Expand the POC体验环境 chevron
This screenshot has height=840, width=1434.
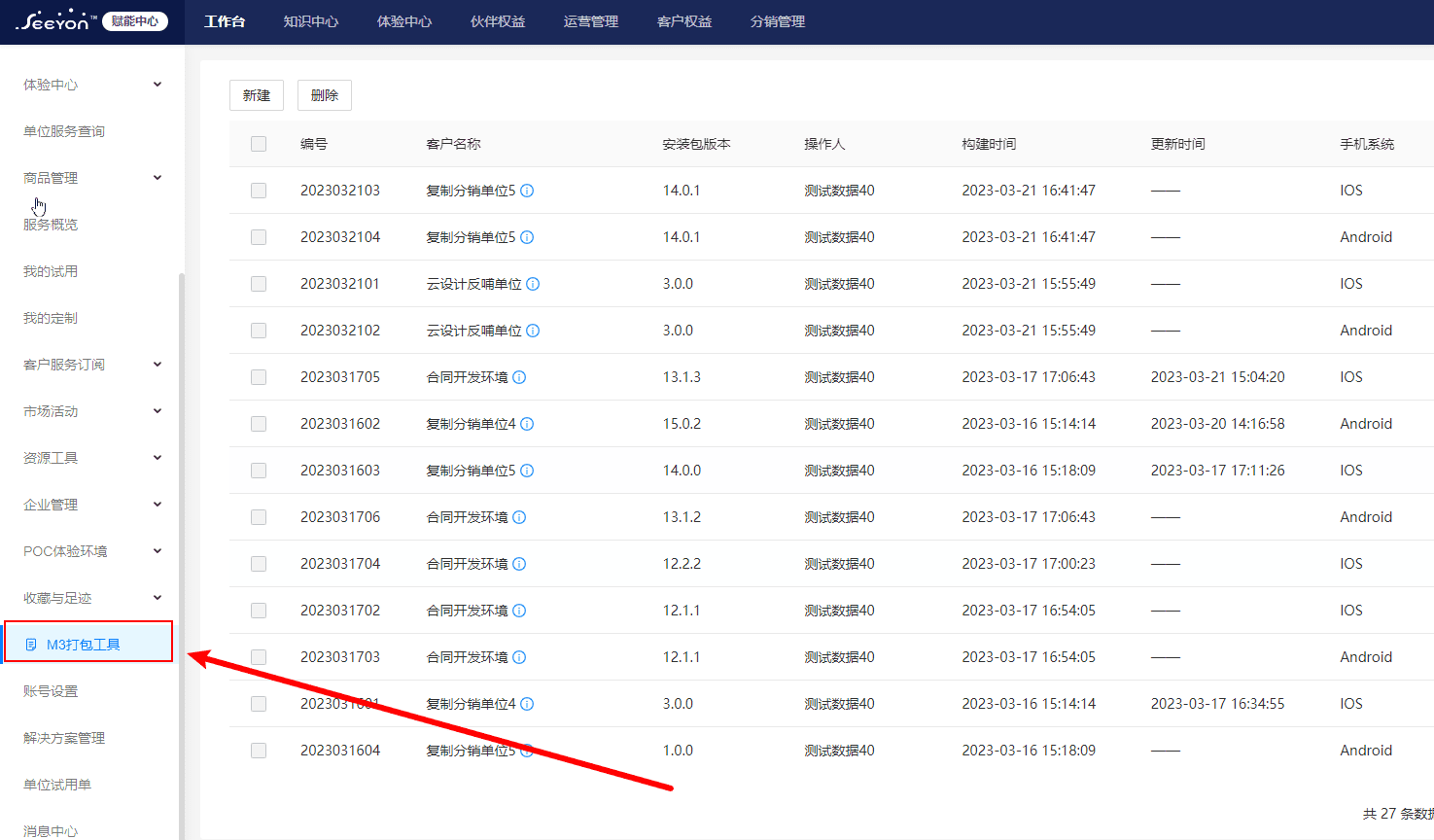coord(157,551)
